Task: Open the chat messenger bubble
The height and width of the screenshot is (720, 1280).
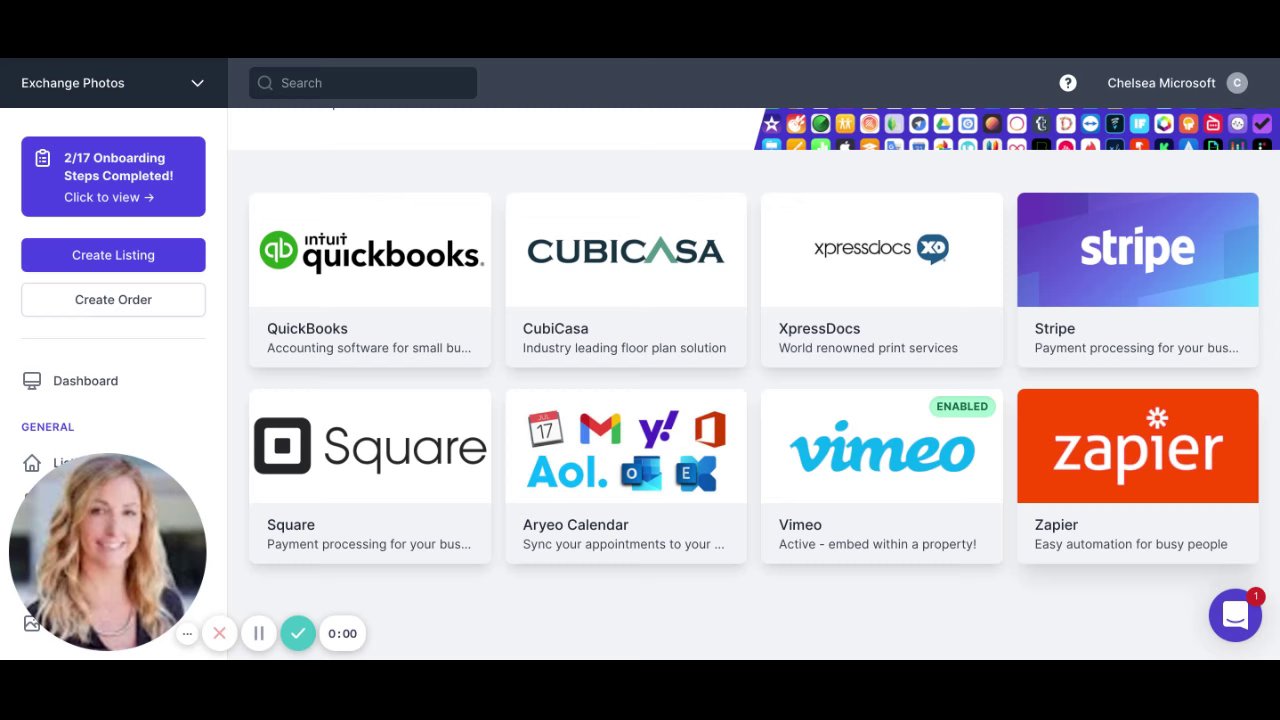Action: (x=1235, y=615)
